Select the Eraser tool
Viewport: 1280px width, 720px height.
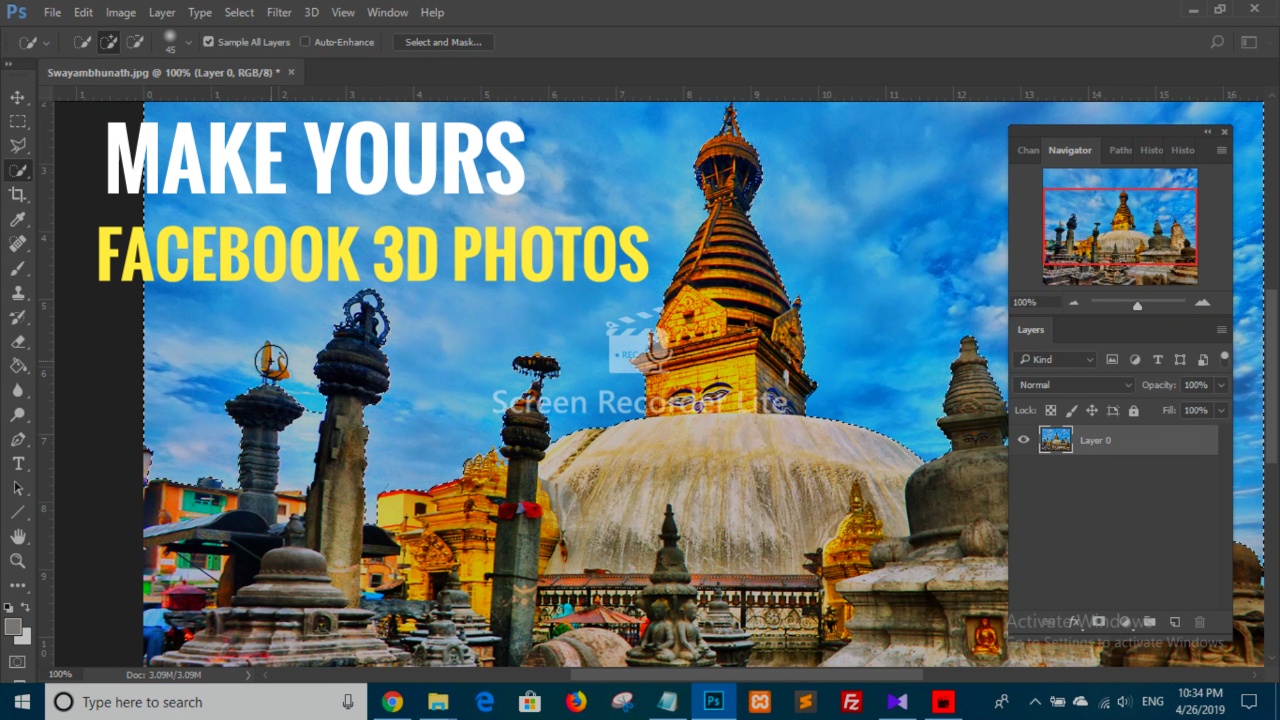point(18,341)
